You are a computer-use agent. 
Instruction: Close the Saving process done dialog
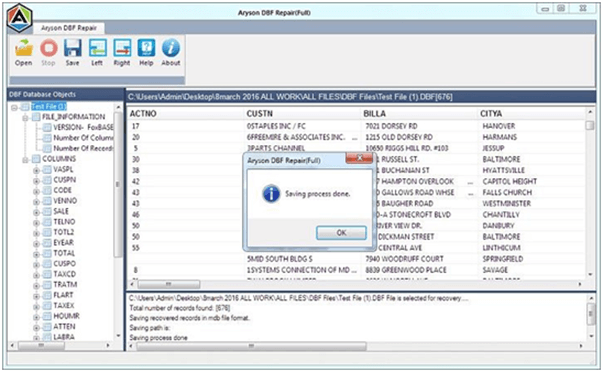pos(359,158)
